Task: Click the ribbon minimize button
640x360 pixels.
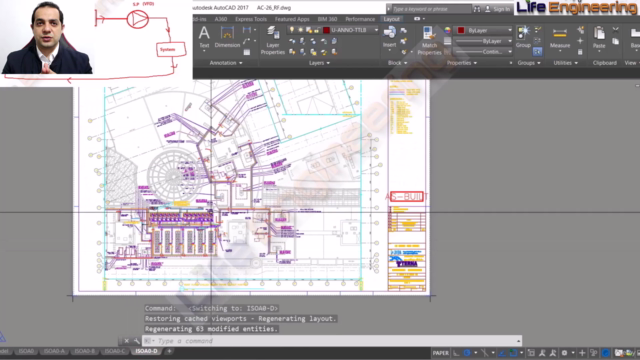Action: coord(417,19)
